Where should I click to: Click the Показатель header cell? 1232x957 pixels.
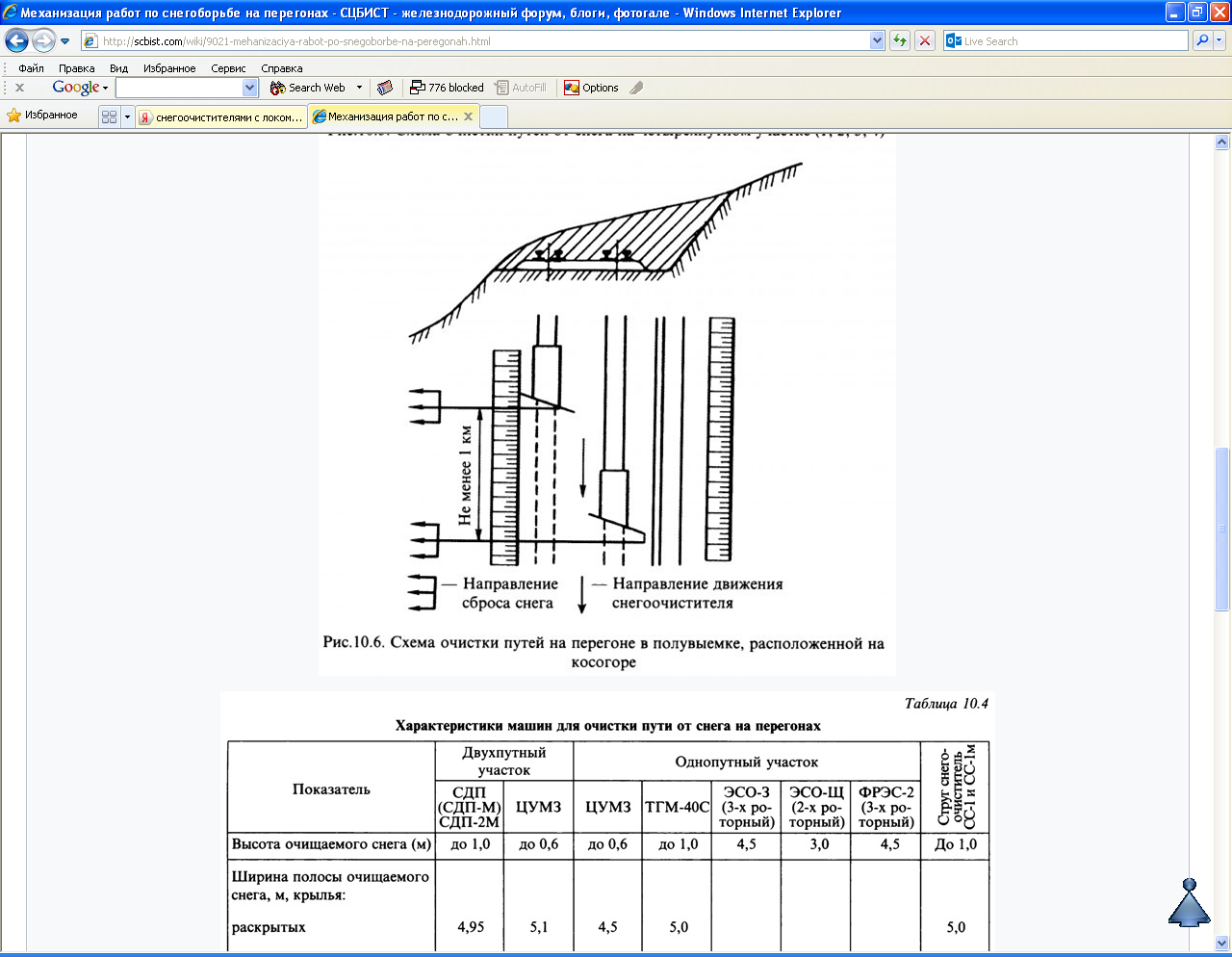click(x=331, y=789)
